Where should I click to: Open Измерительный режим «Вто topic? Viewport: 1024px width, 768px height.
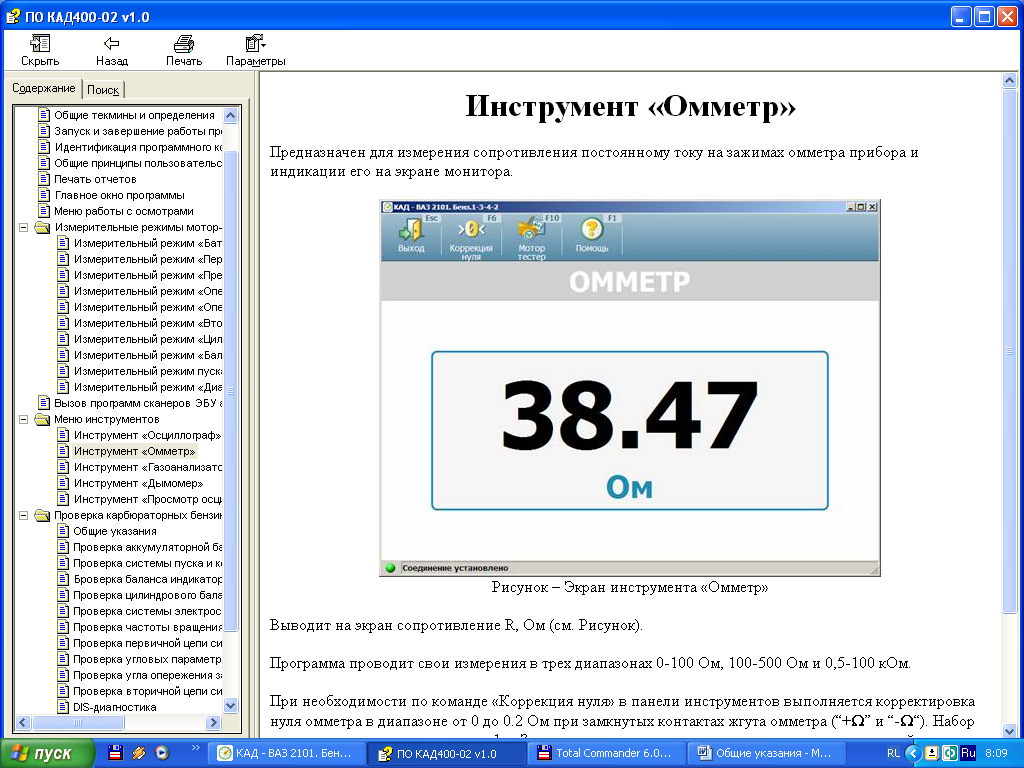coord(148,323)
